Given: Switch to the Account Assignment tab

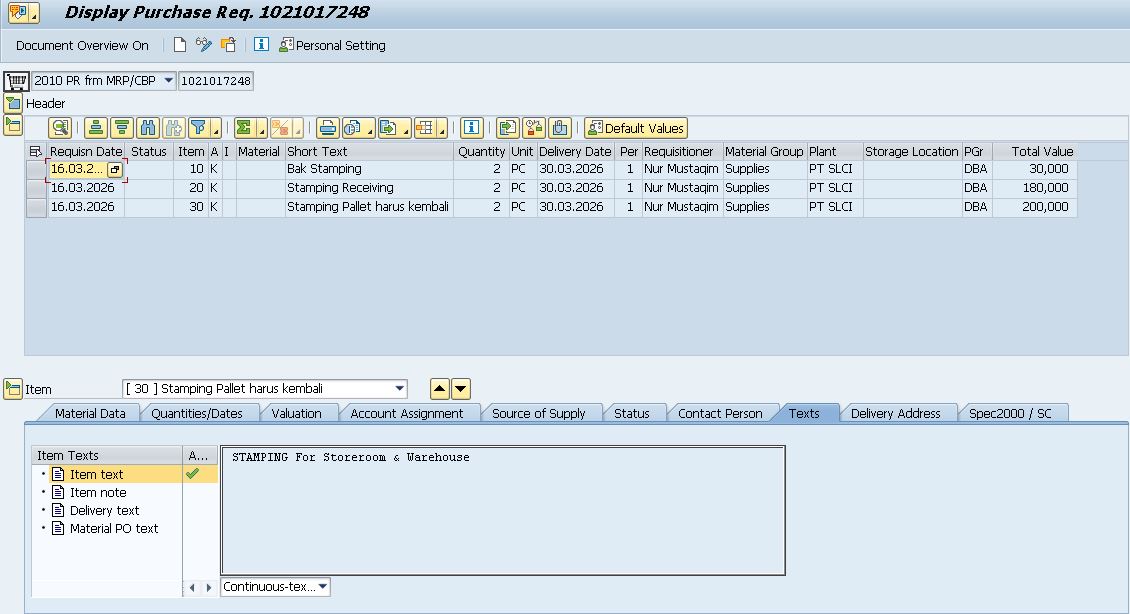Looking at the screenshot, I should (407, 413).
